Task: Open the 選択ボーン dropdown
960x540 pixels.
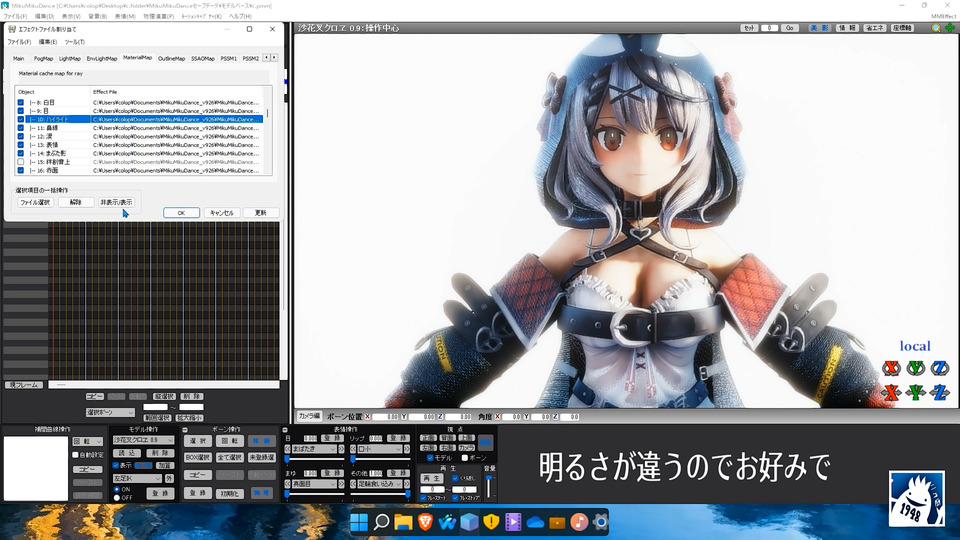Action: [110, 413]
